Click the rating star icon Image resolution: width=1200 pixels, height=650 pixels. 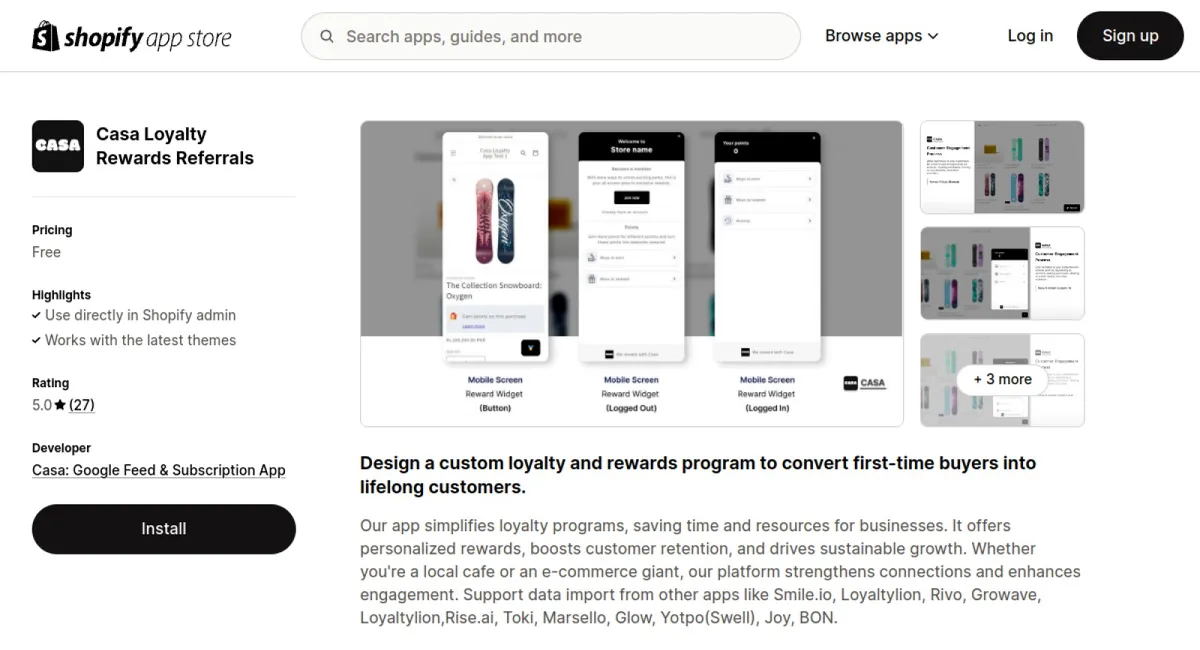point(60,405)
